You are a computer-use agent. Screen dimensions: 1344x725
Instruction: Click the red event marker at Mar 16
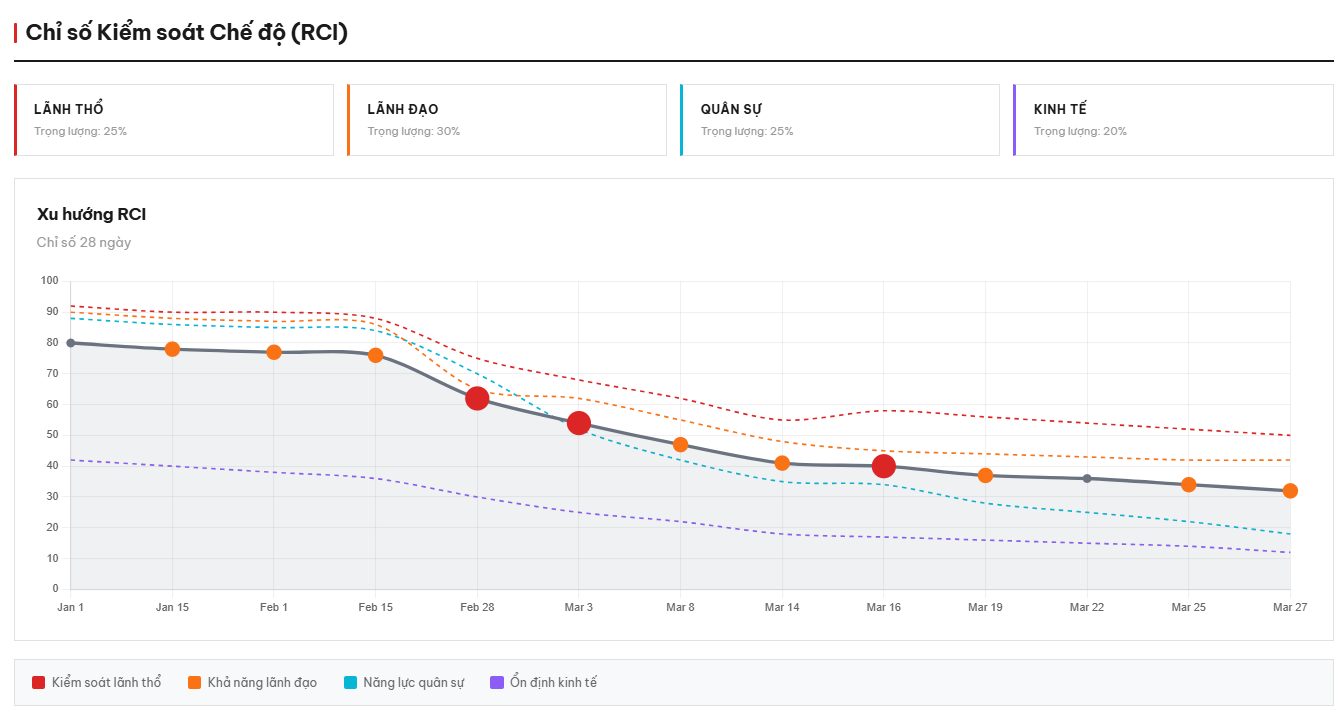pos(883,466)
